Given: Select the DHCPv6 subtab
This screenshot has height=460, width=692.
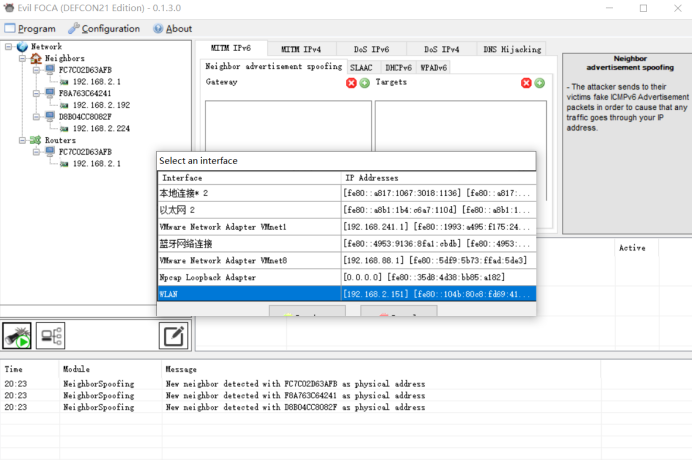Looking at the screenshot, I should 398,68.
